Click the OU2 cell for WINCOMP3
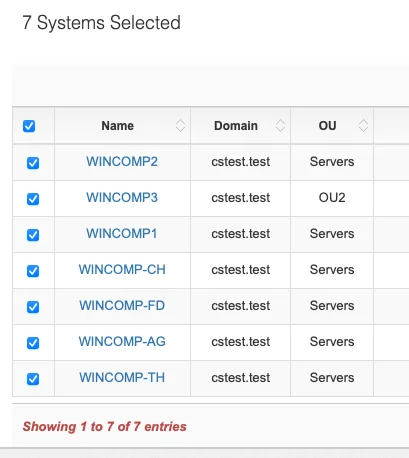409x458 pixels. coord(332,198)
